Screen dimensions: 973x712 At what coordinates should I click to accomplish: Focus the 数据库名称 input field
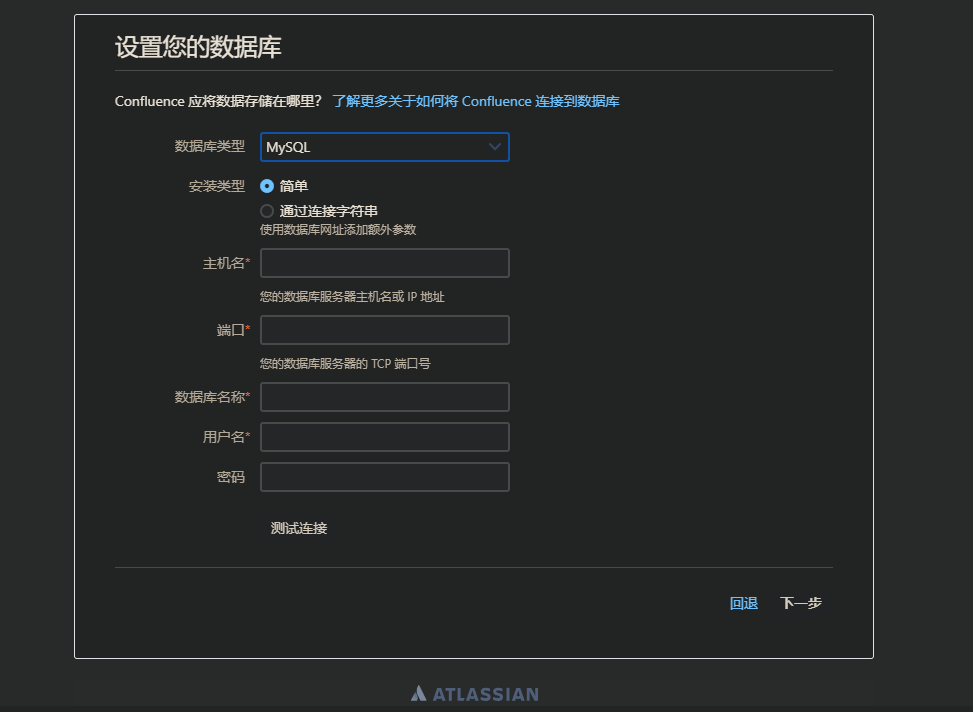385,397
